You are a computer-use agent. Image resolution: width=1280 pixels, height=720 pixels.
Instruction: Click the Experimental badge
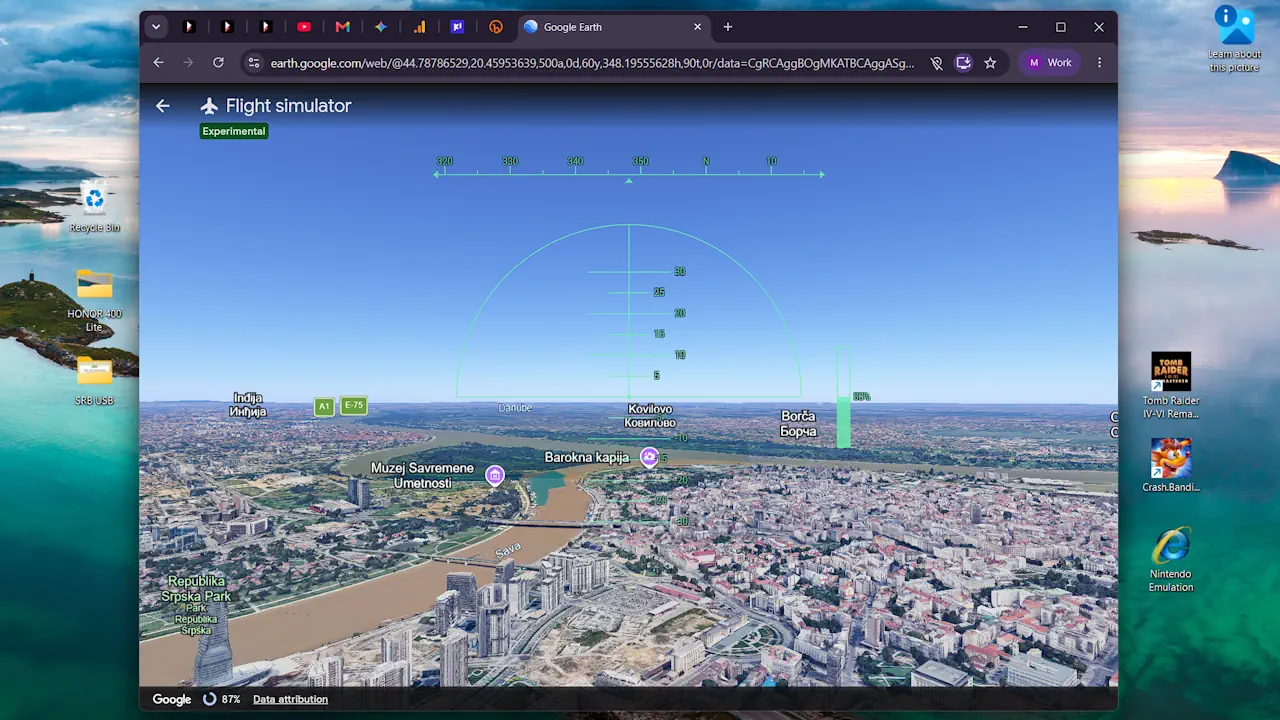(x=234, y=131)
